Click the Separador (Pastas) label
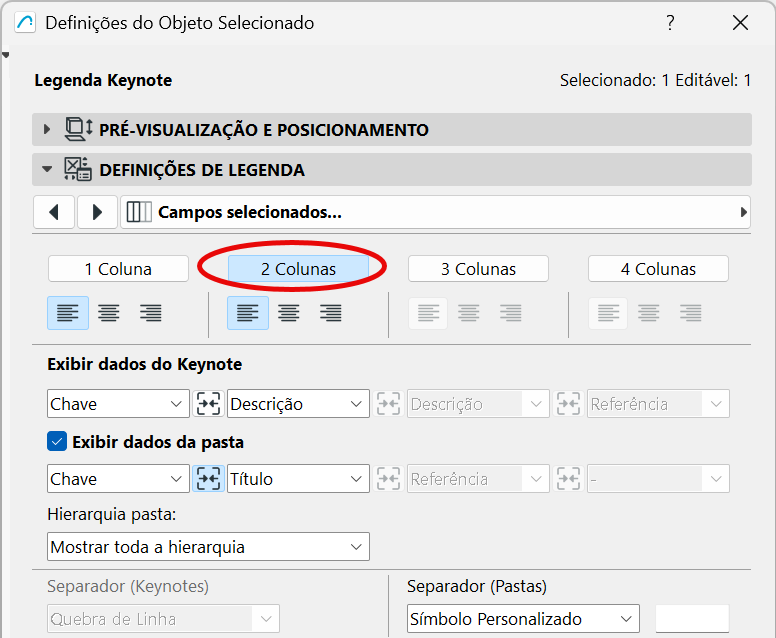 (477, 587)
